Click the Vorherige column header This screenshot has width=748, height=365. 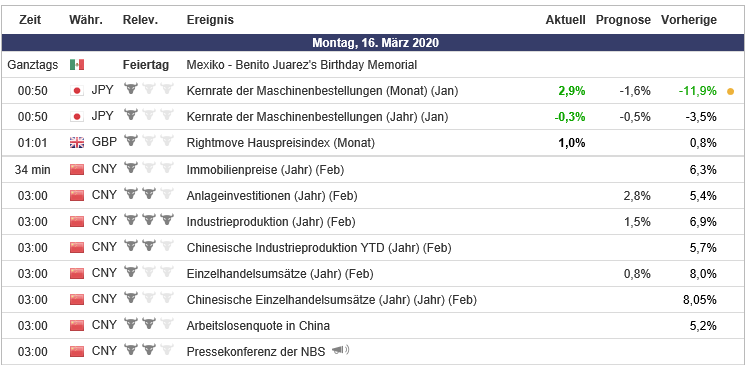[689, 20]
